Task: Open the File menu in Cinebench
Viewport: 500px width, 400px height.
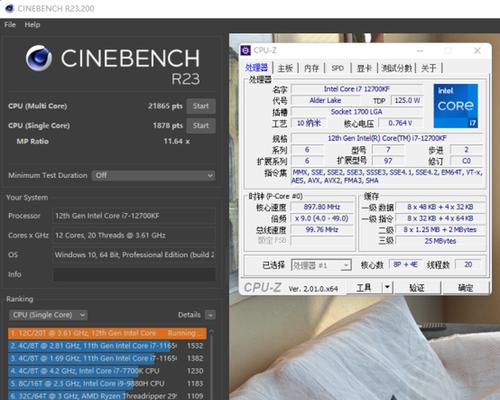Action: (x=10, y=25)
